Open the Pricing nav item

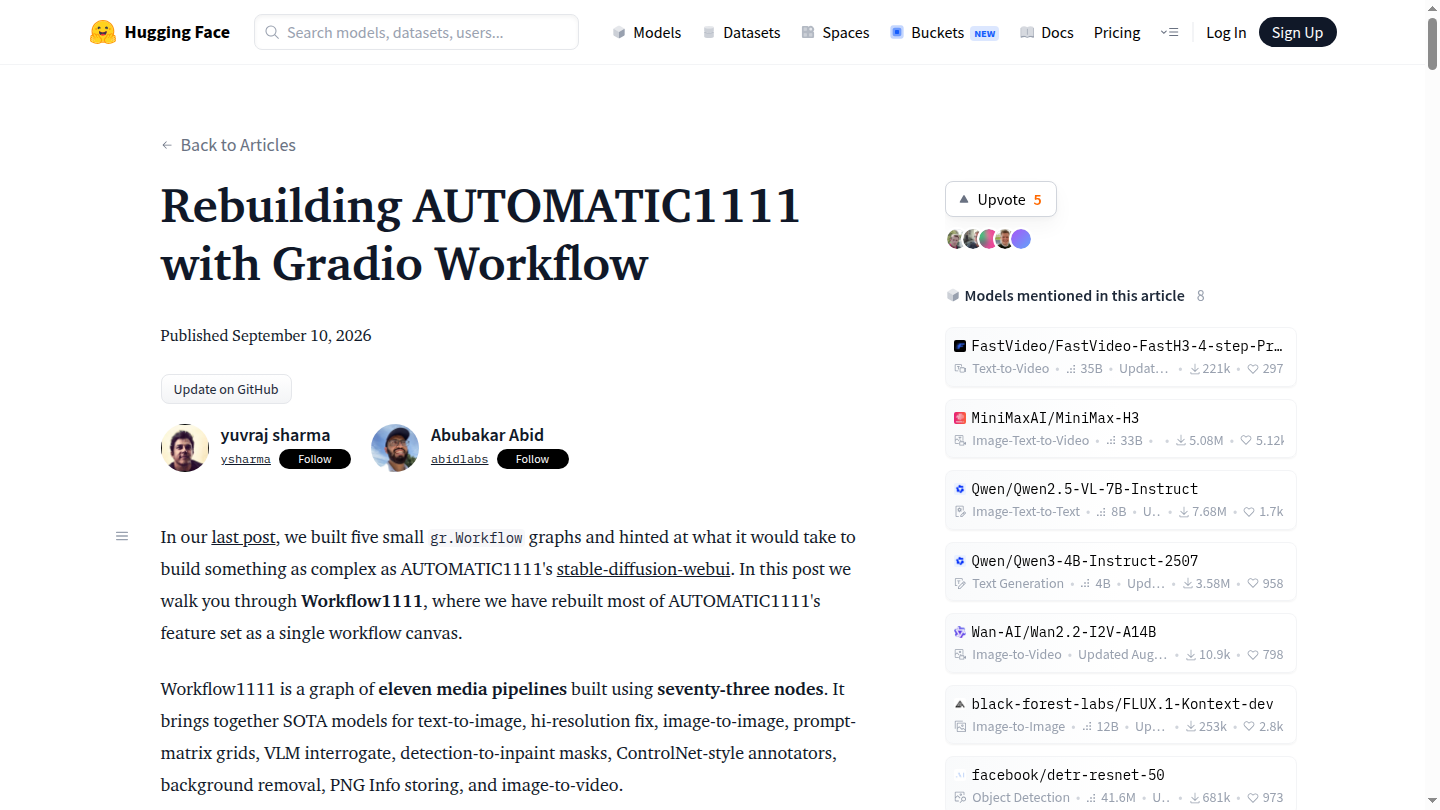point(1117,32)
